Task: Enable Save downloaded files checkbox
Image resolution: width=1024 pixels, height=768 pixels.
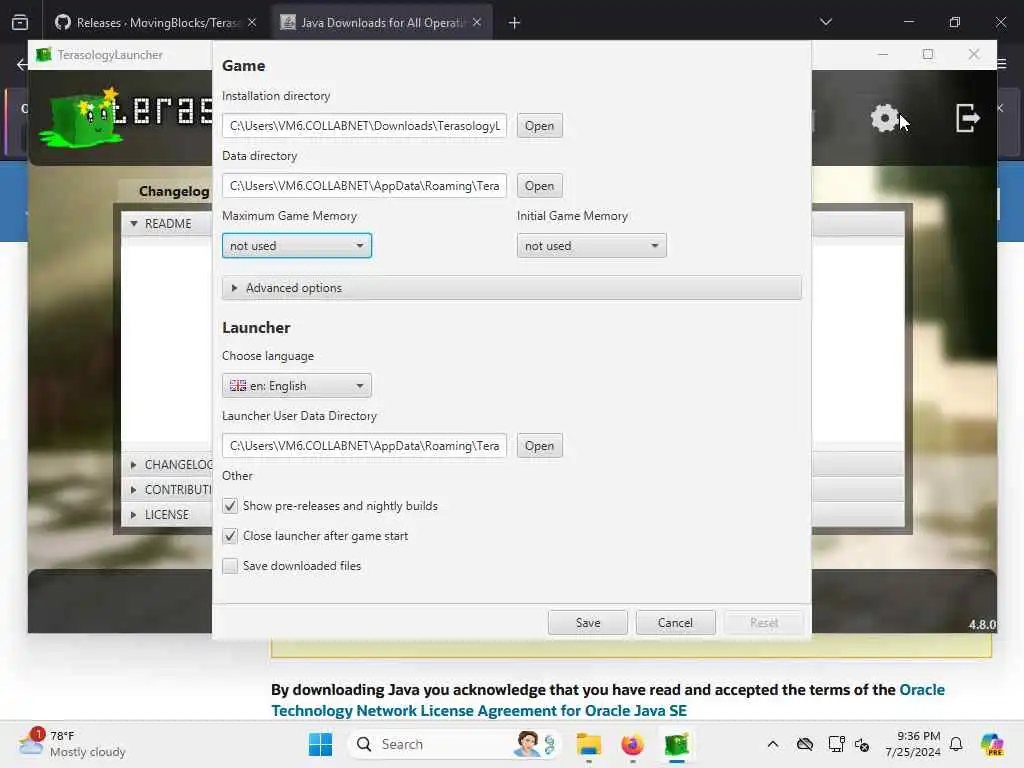Action: (x=230, y=566)
